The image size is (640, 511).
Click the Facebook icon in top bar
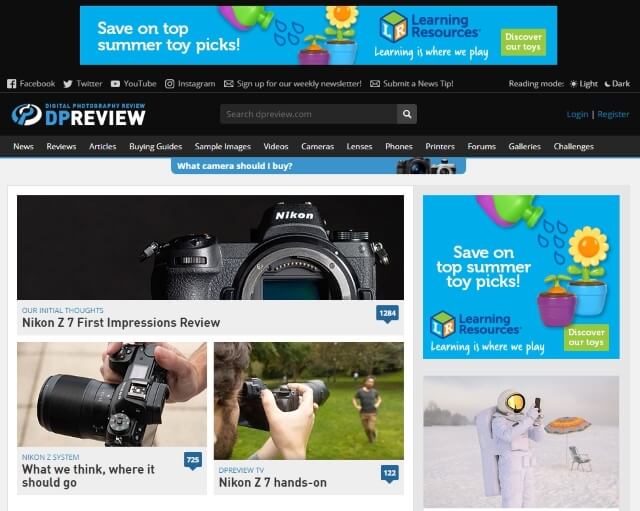[11, 84]
